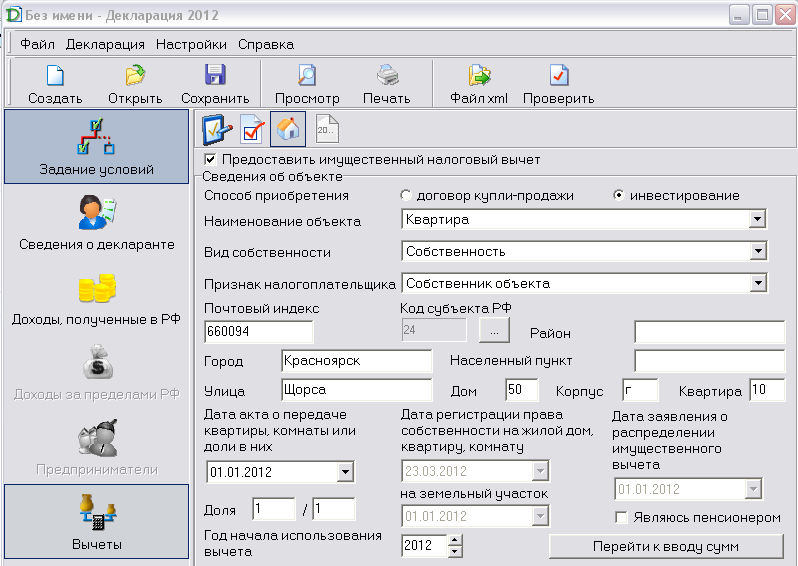
Task: Open the Настройки menu
Action: (x=191, y=44)
